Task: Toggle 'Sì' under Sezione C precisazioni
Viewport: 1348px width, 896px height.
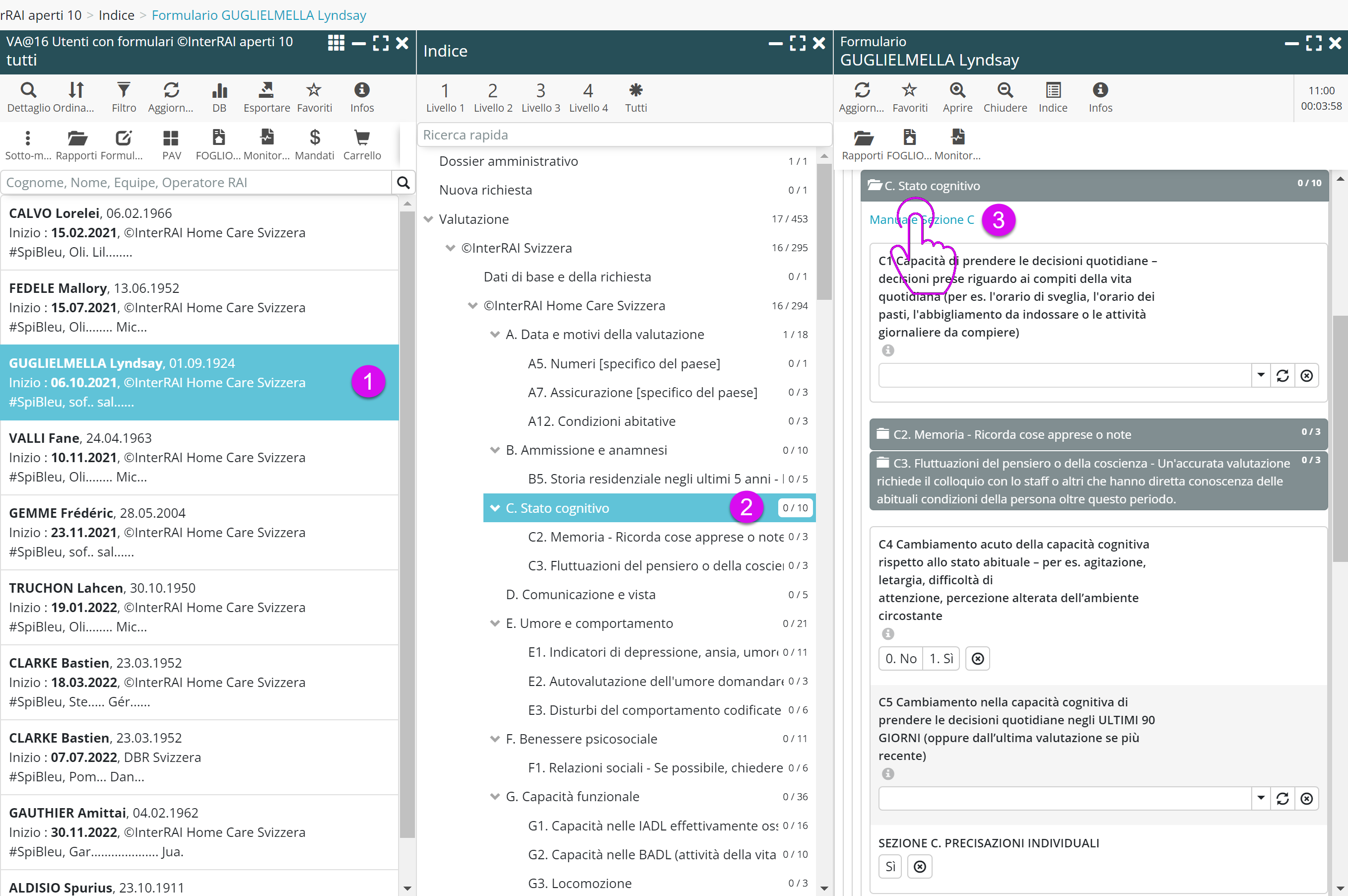Action: coord(890,866)
